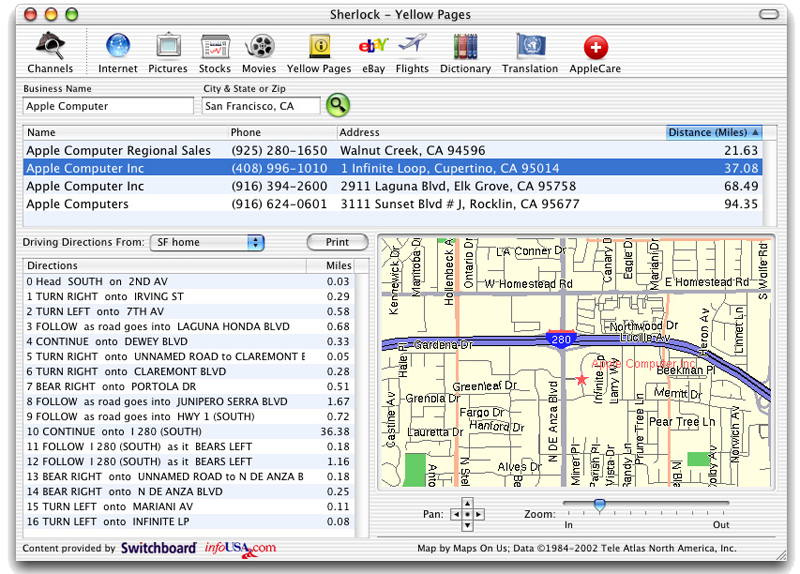Screen dimensions: 800x574
Task: Recenter map with pan center button
Action: click(x=467, y=514)
